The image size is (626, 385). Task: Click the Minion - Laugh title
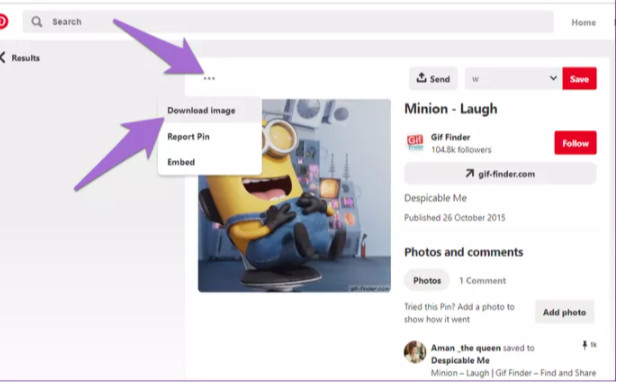coord(451,109)
